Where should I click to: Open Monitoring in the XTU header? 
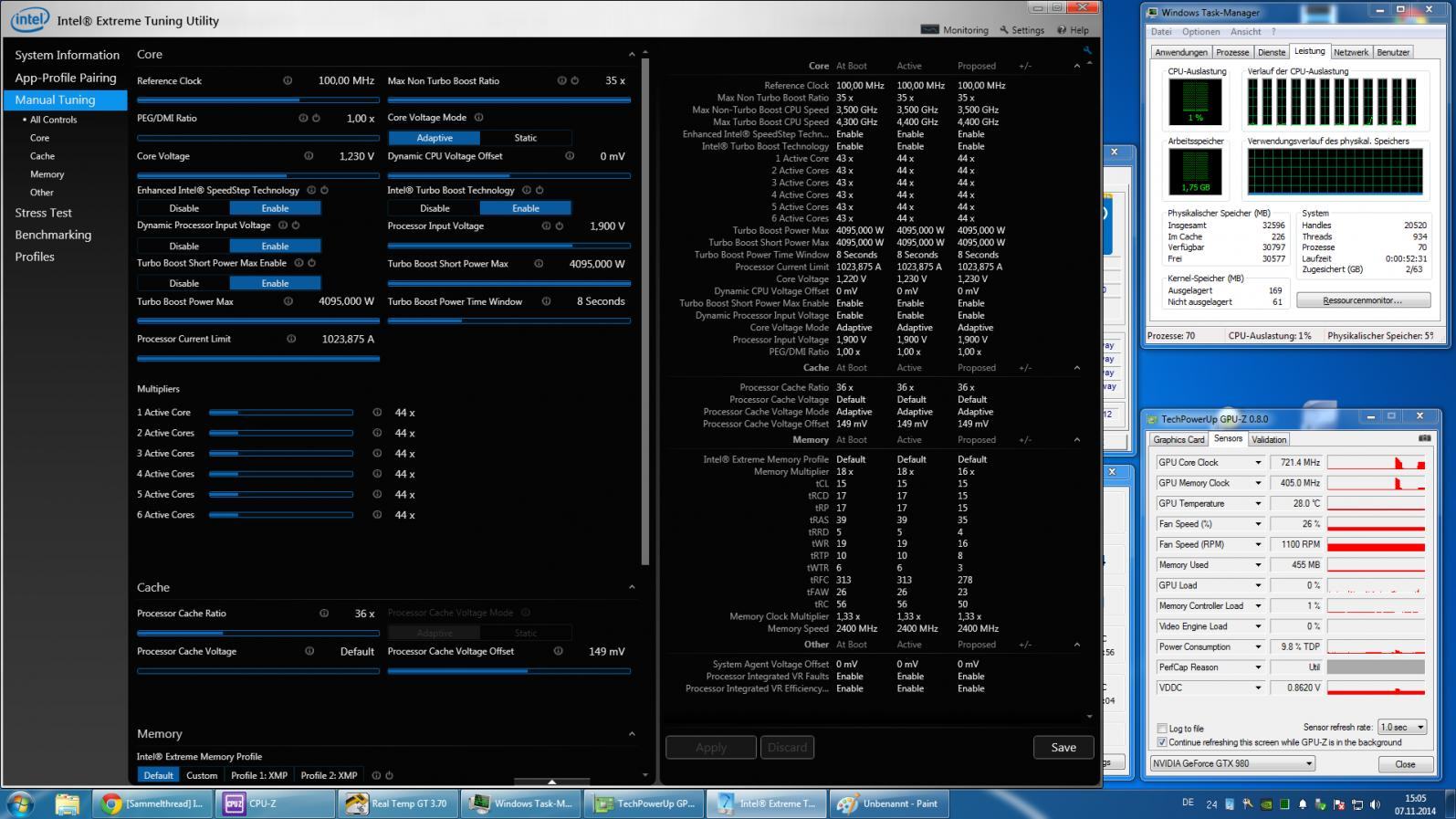click(955, 30)
